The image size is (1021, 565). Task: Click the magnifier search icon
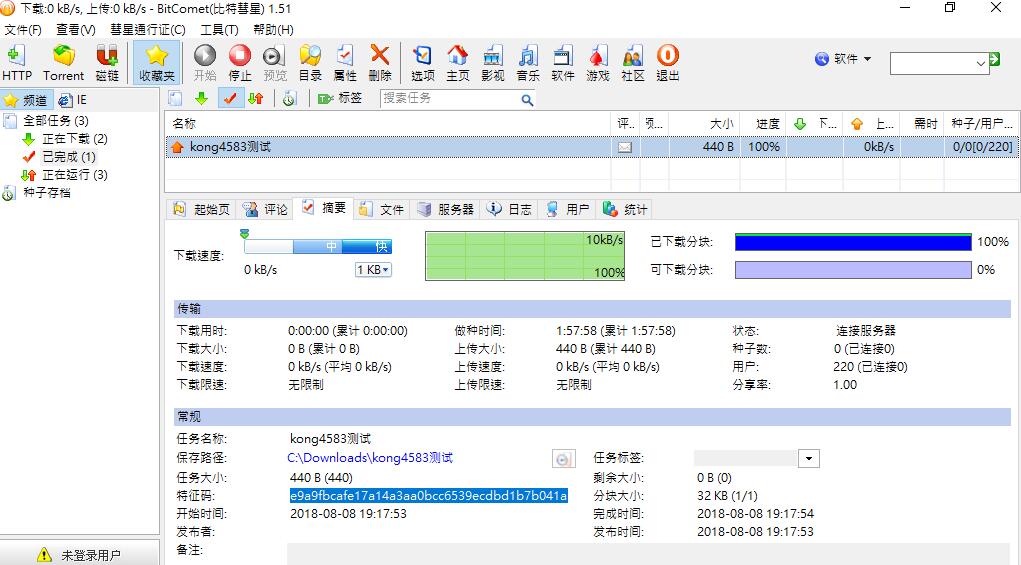tap(527, 100)
